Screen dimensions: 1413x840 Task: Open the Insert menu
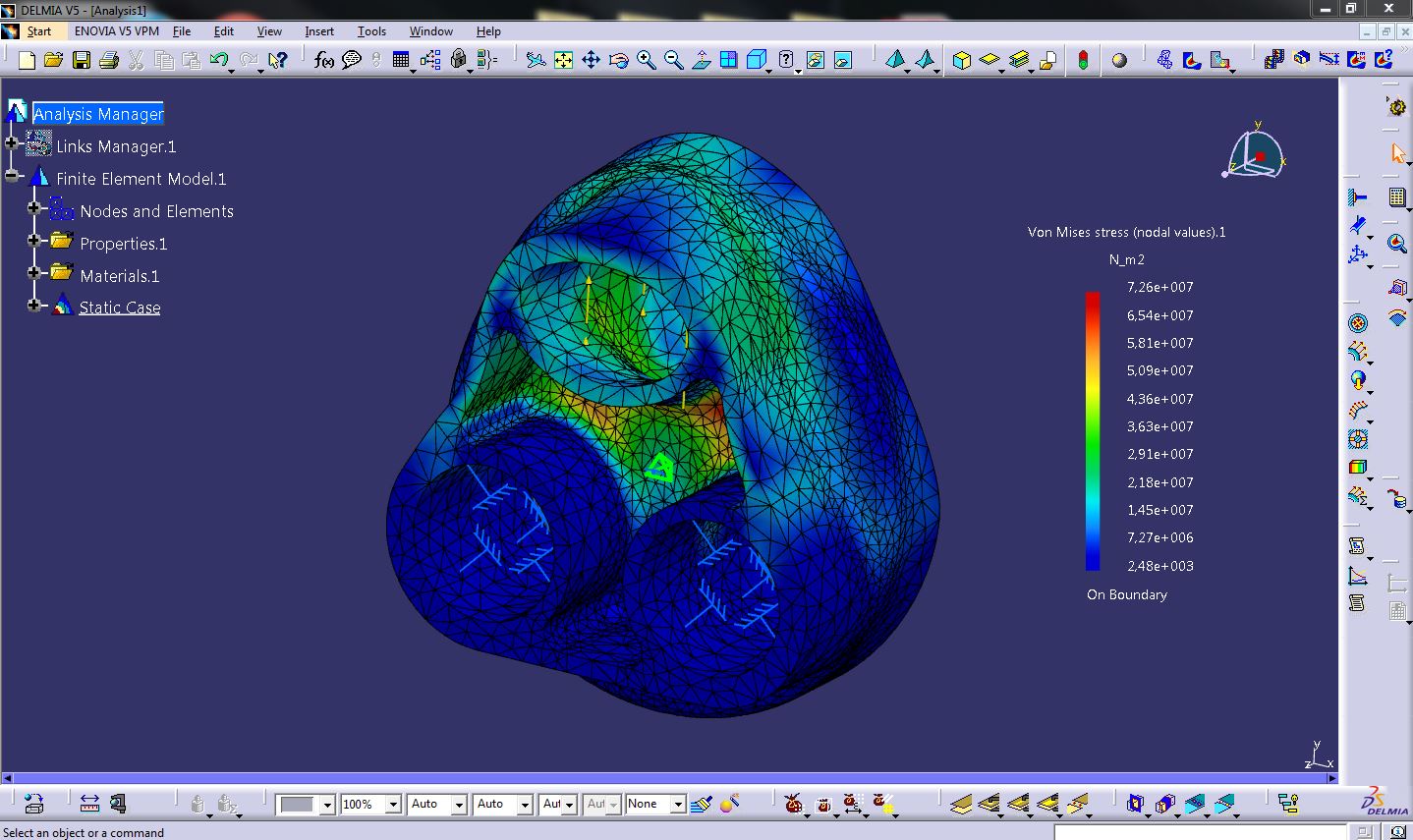pyautogui.click(x=319, y=31)
